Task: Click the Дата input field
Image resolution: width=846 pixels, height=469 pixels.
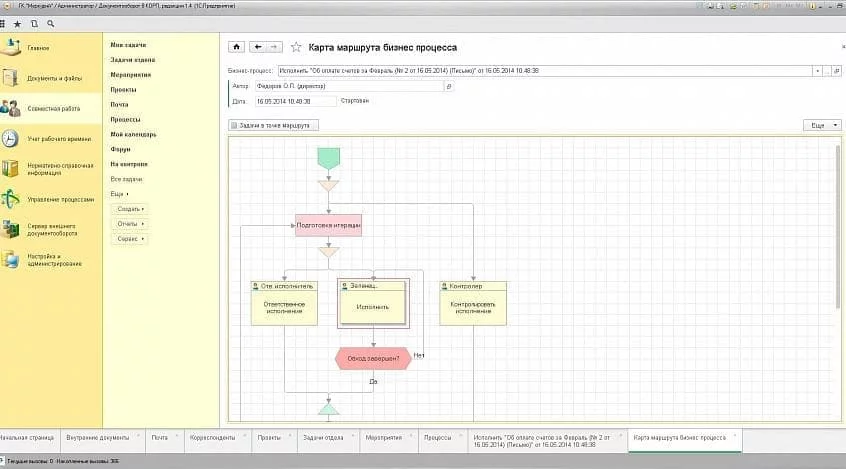Action: 295,101
